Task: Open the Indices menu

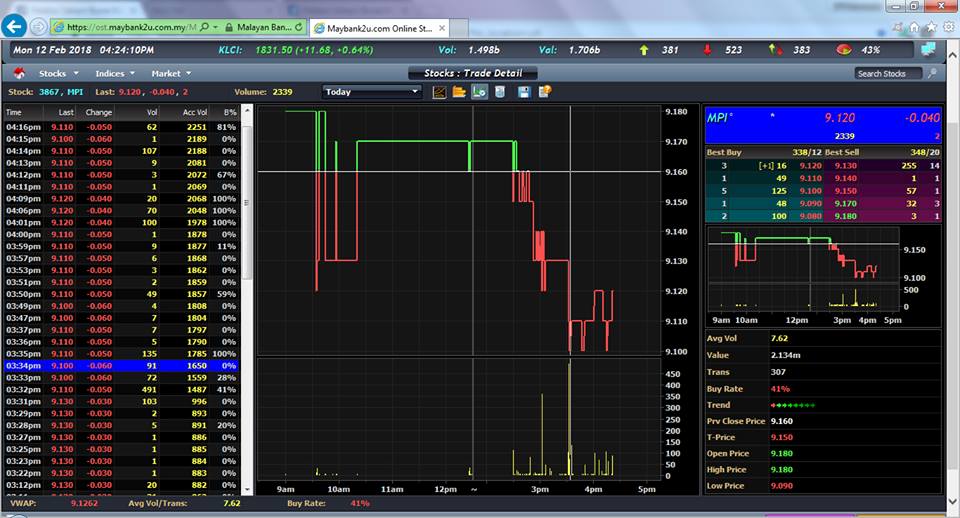Action: click(x=114, y=73)
